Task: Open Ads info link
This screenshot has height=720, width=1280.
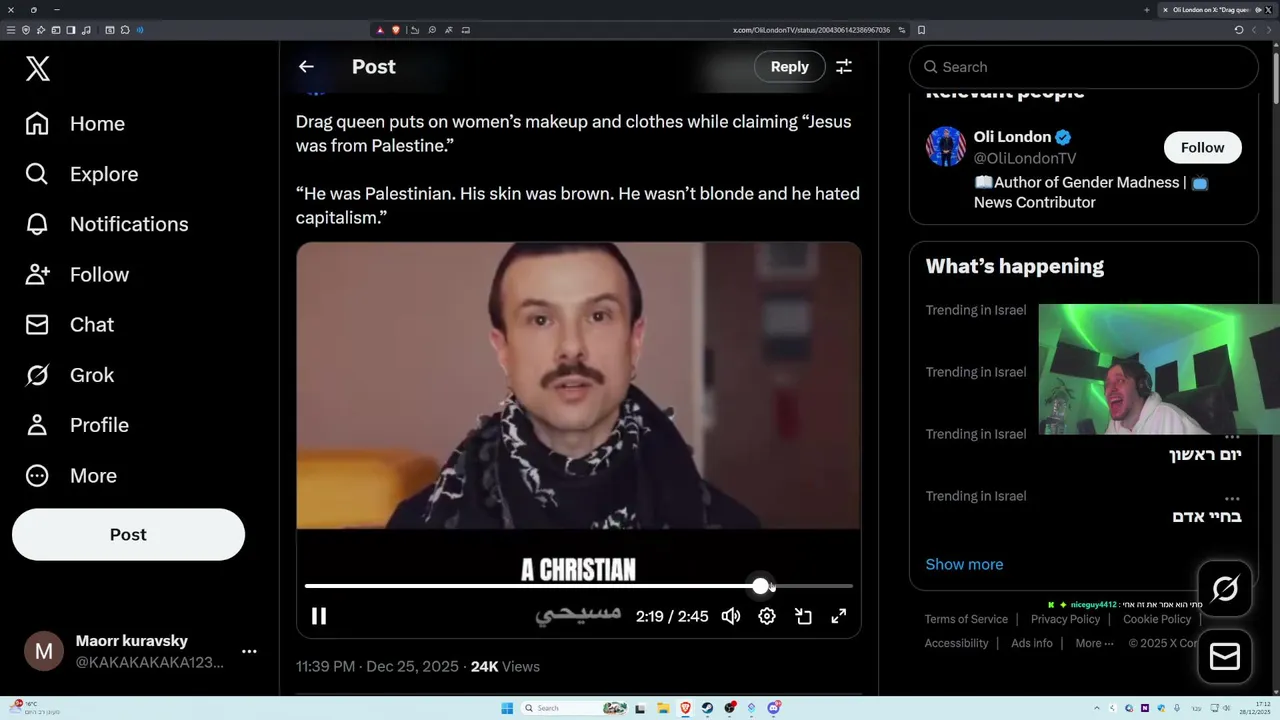Action: 1032,643
